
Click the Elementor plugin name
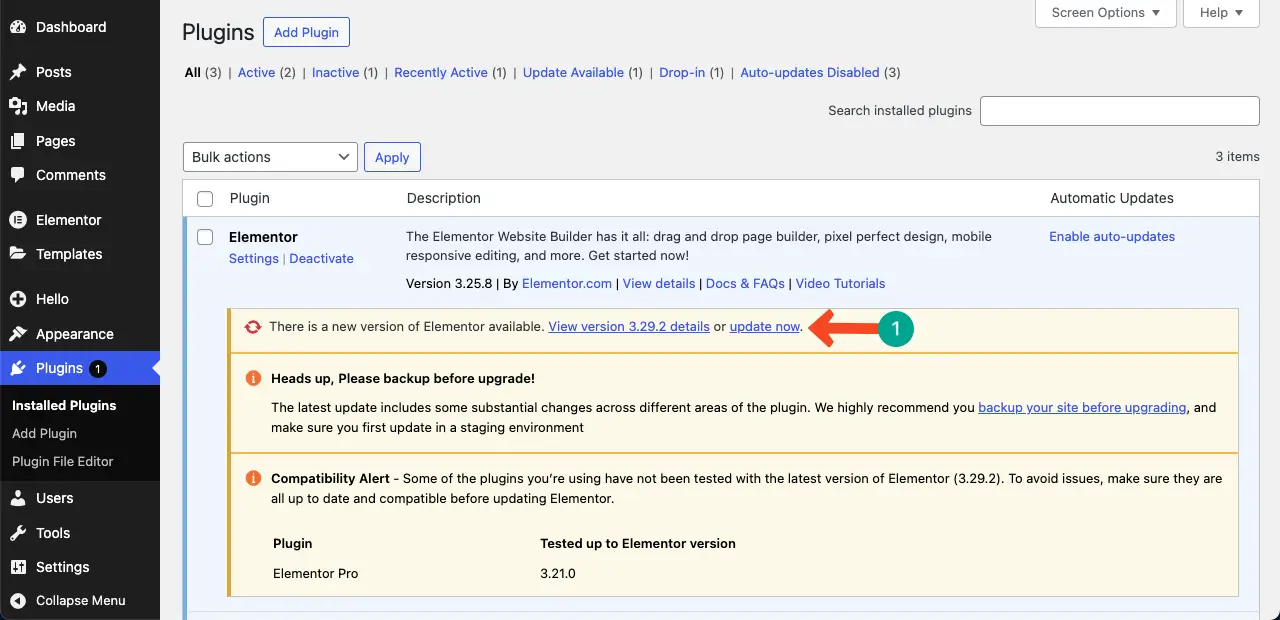(263, 237)
